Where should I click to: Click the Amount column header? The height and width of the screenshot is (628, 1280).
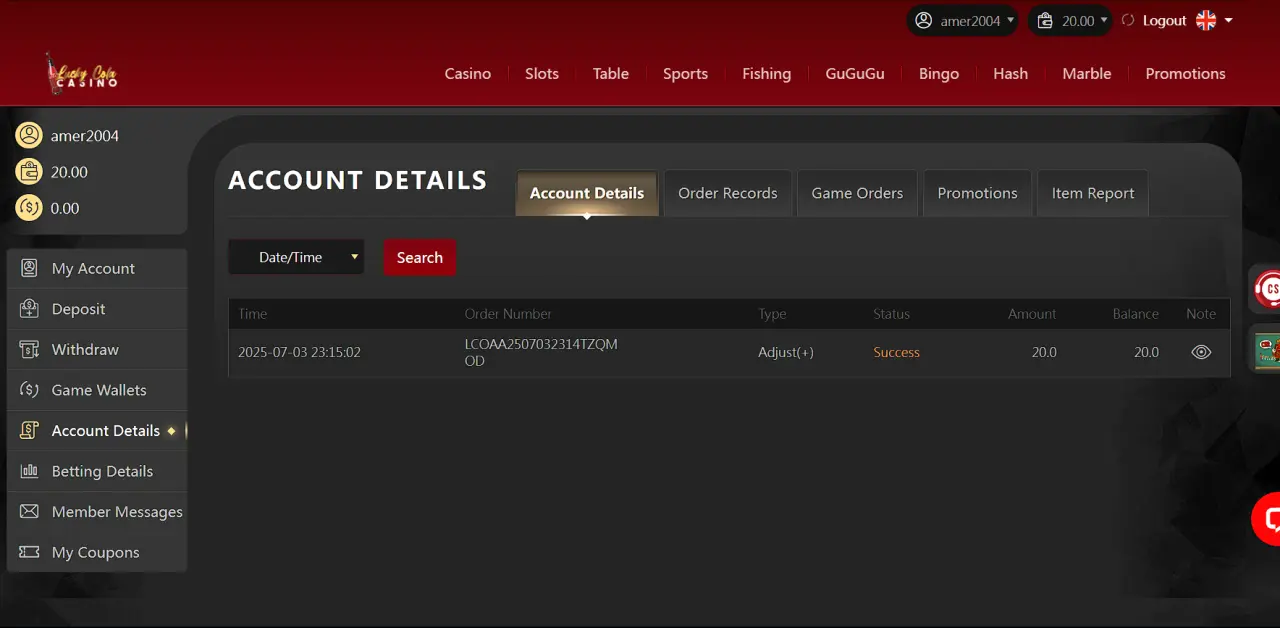point(1032,314)
